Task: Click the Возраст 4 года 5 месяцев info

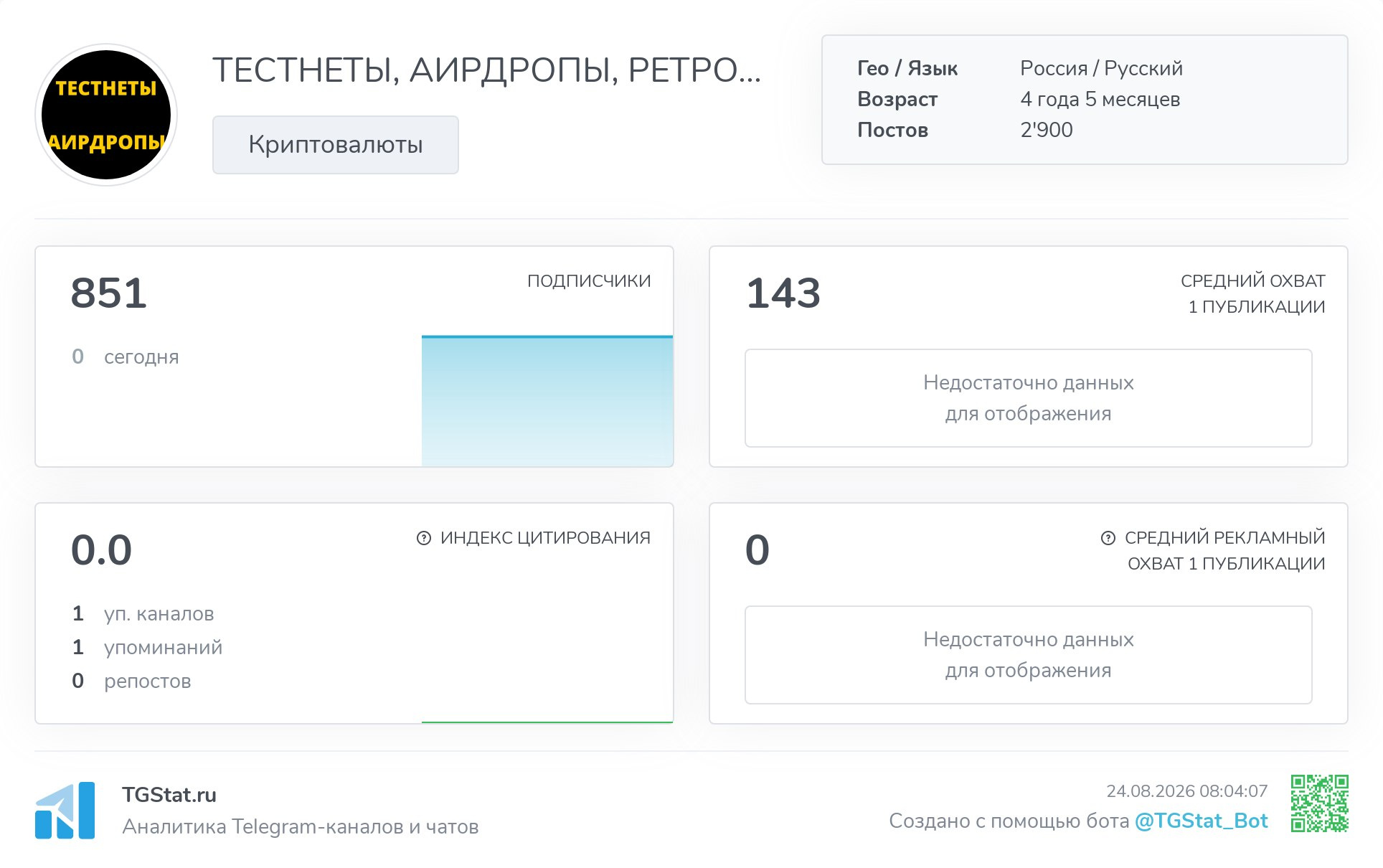Action: point(1019,99)
